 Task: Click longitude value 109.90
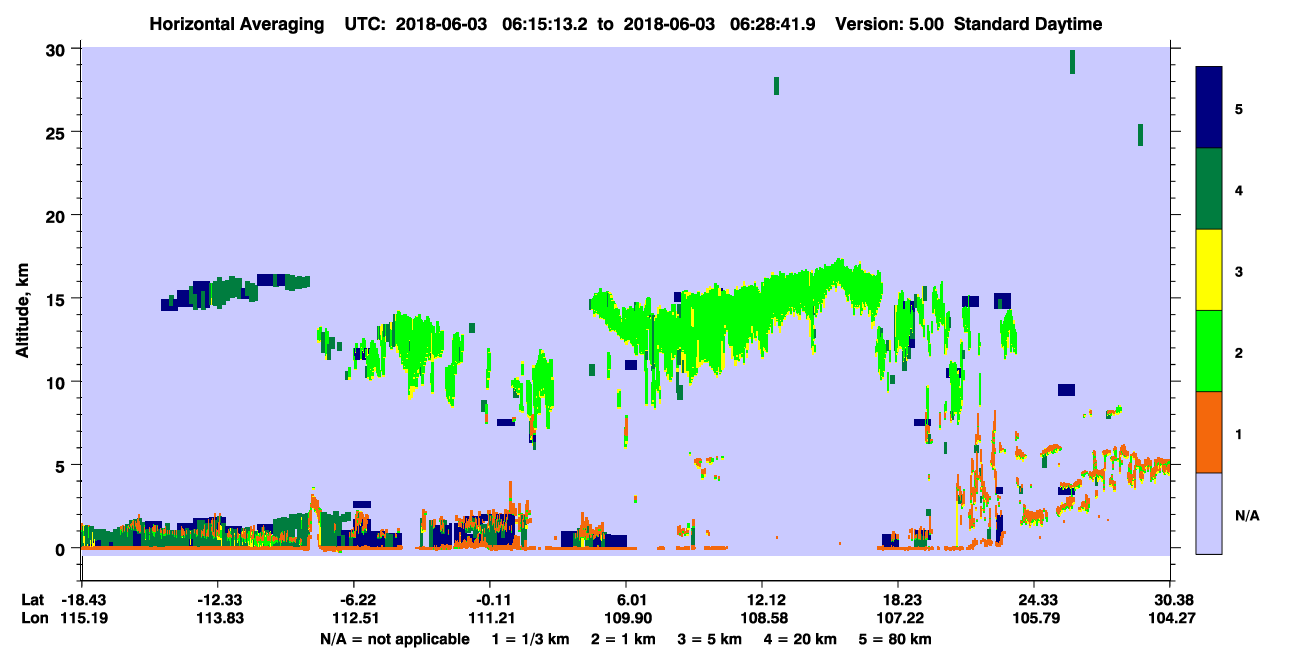[x=626, y=618]
